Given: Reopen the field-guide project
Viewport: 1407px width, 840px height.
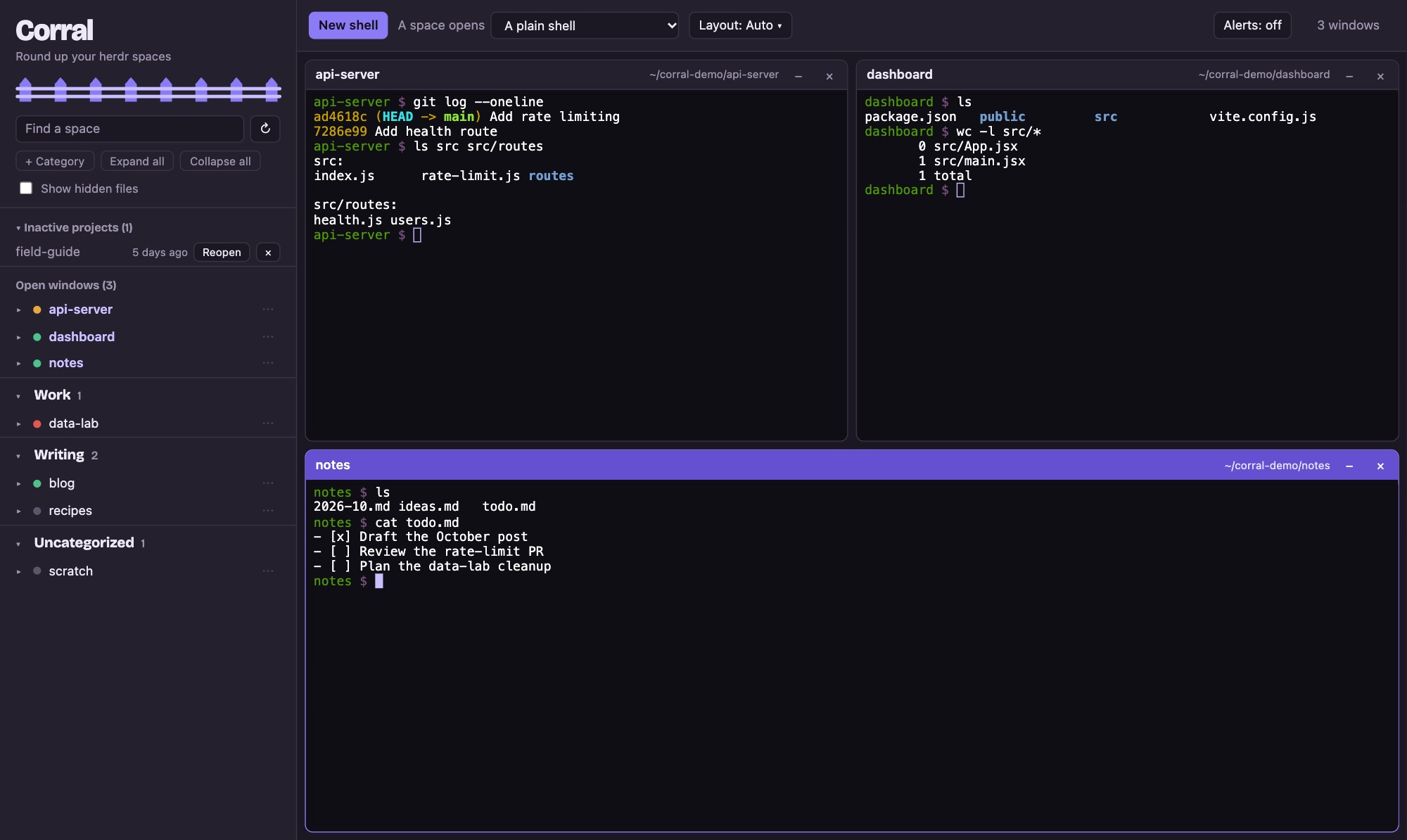Looking at the screenshot, I should (x=222, y=253).
